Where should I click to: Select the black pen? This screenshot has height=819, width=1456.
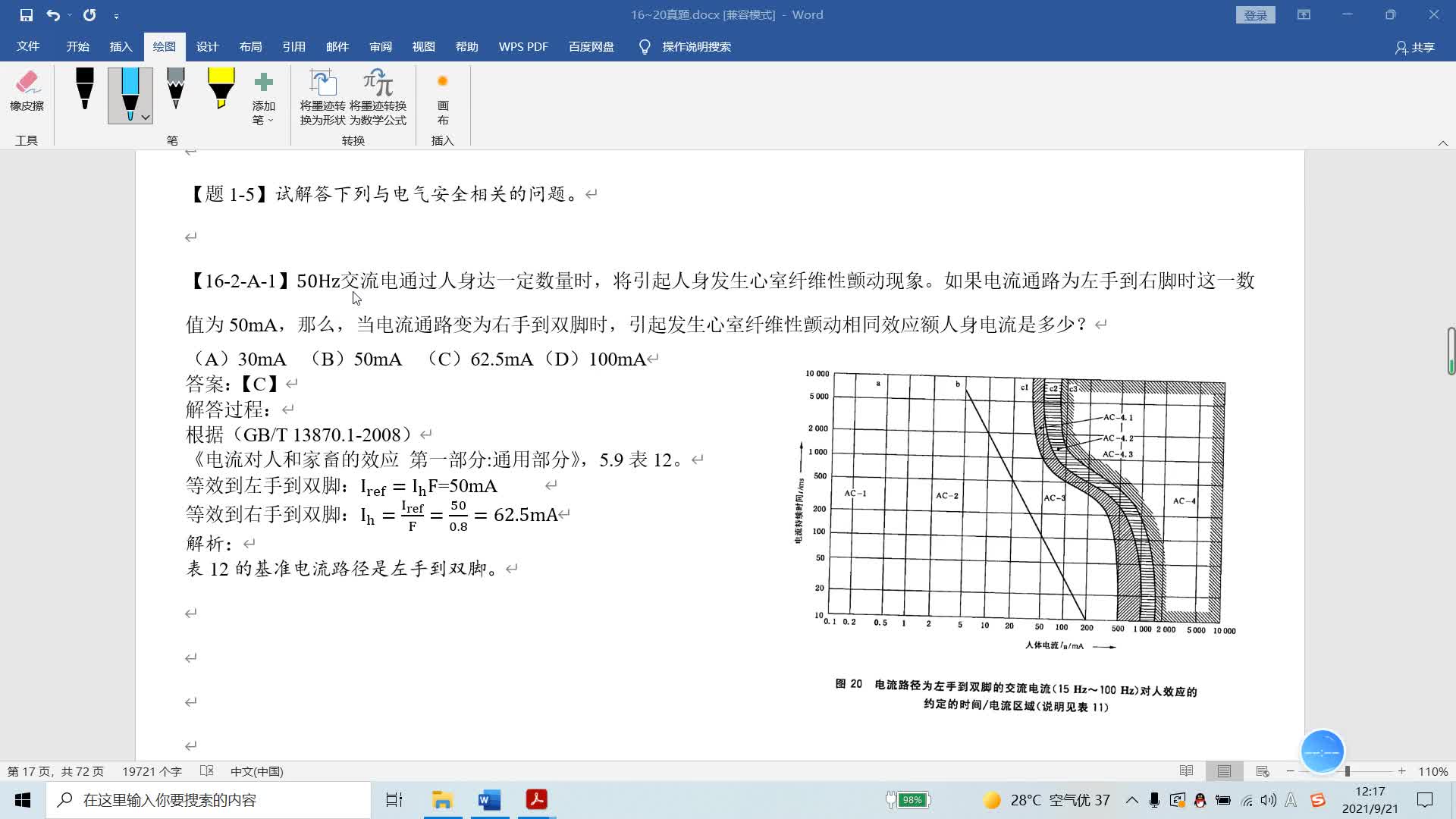coord(85,89)
